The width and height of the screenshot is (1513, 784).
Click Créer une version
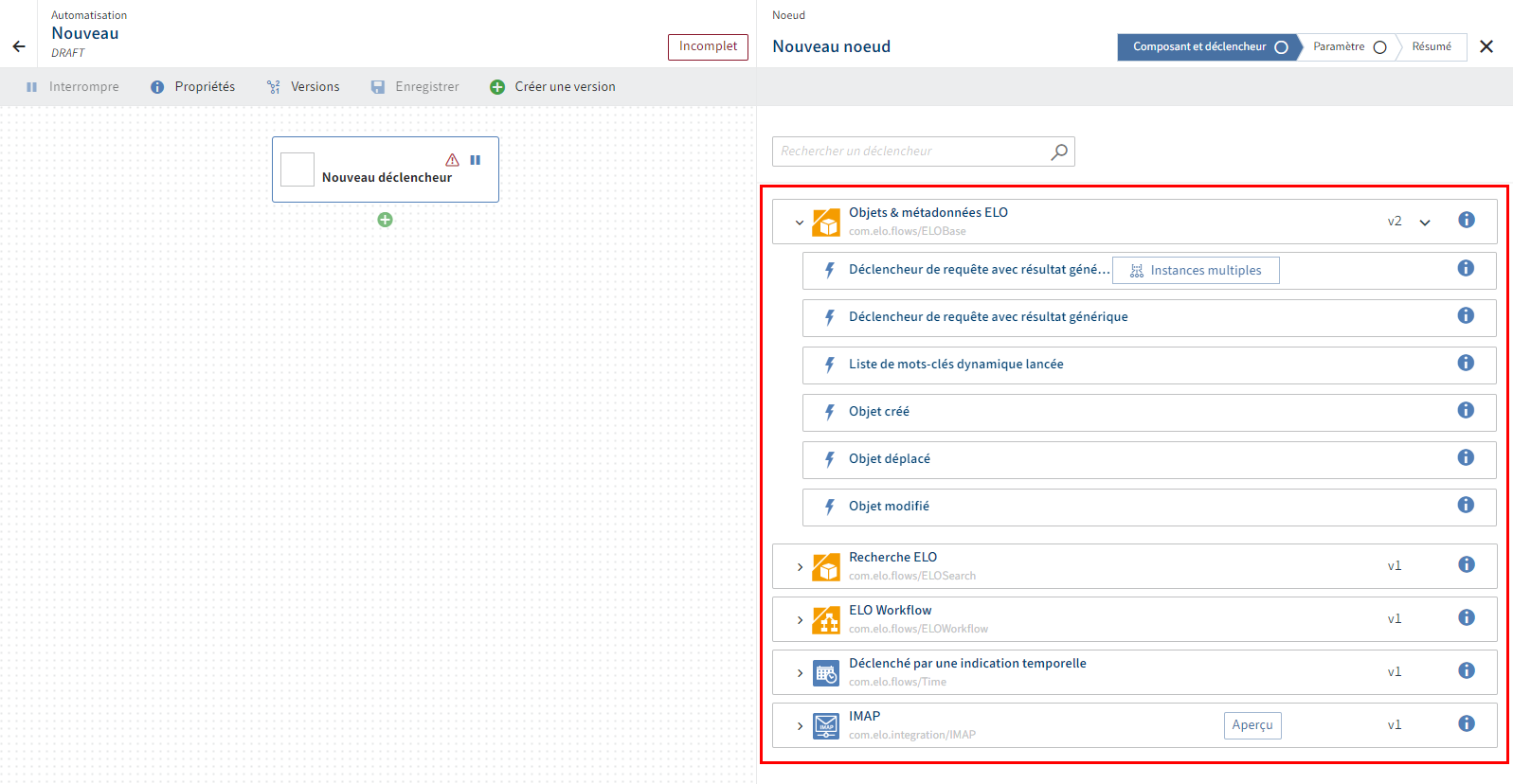552,87
